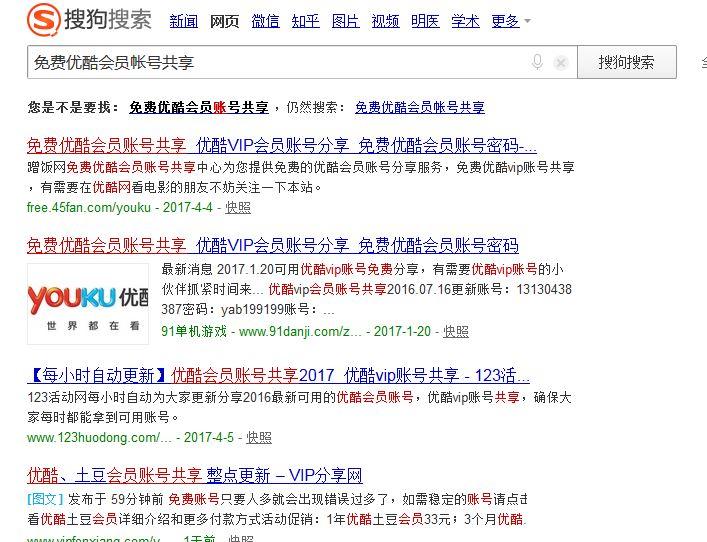Screen dimensions: 707x542
Task: View 快照 of the 45fan result
Action: click(238, 207)
